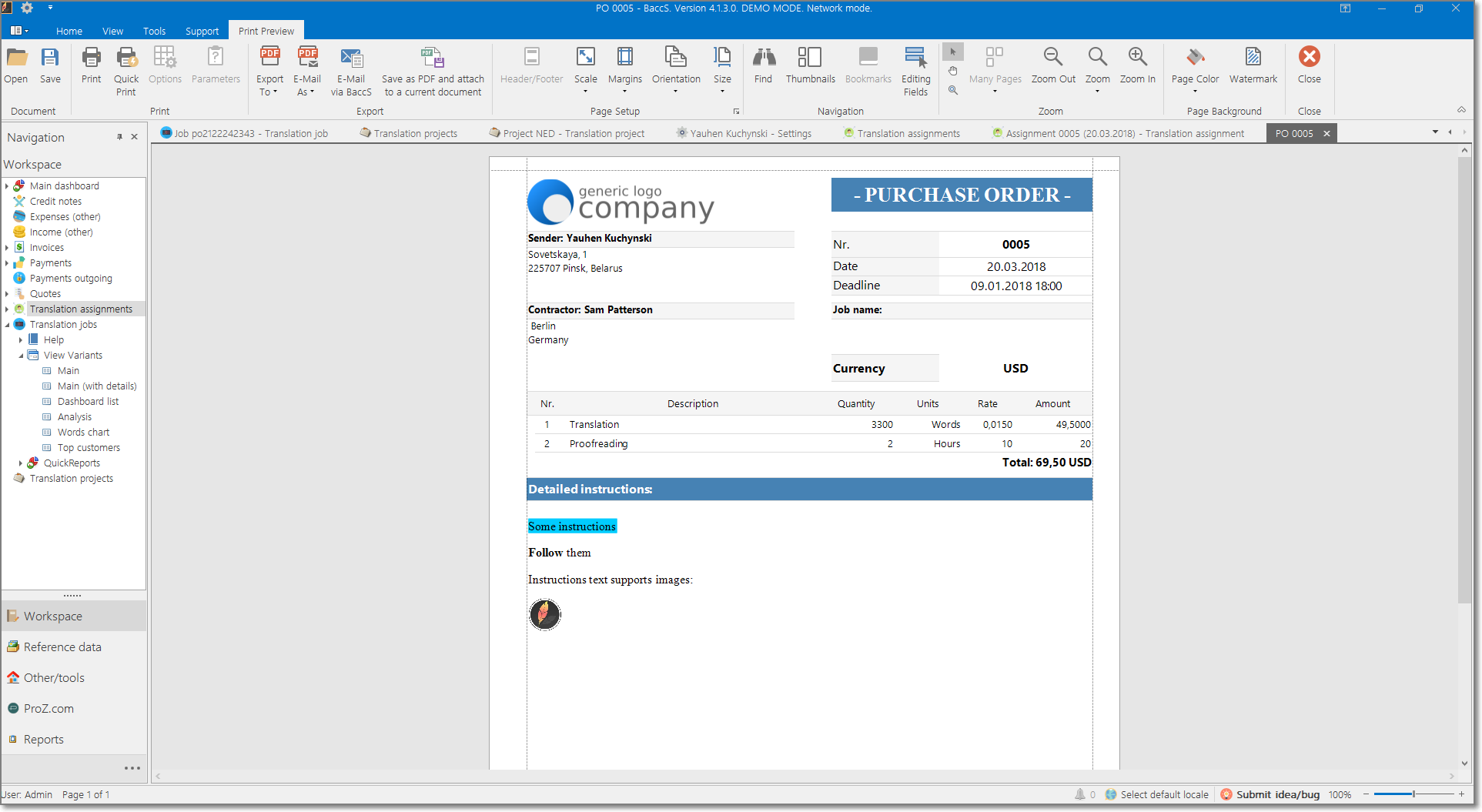Image resolution: width=1482 pixels, height=812 pixels.
Task: Open Other/tools navigation group
Action: pos(74,678)
